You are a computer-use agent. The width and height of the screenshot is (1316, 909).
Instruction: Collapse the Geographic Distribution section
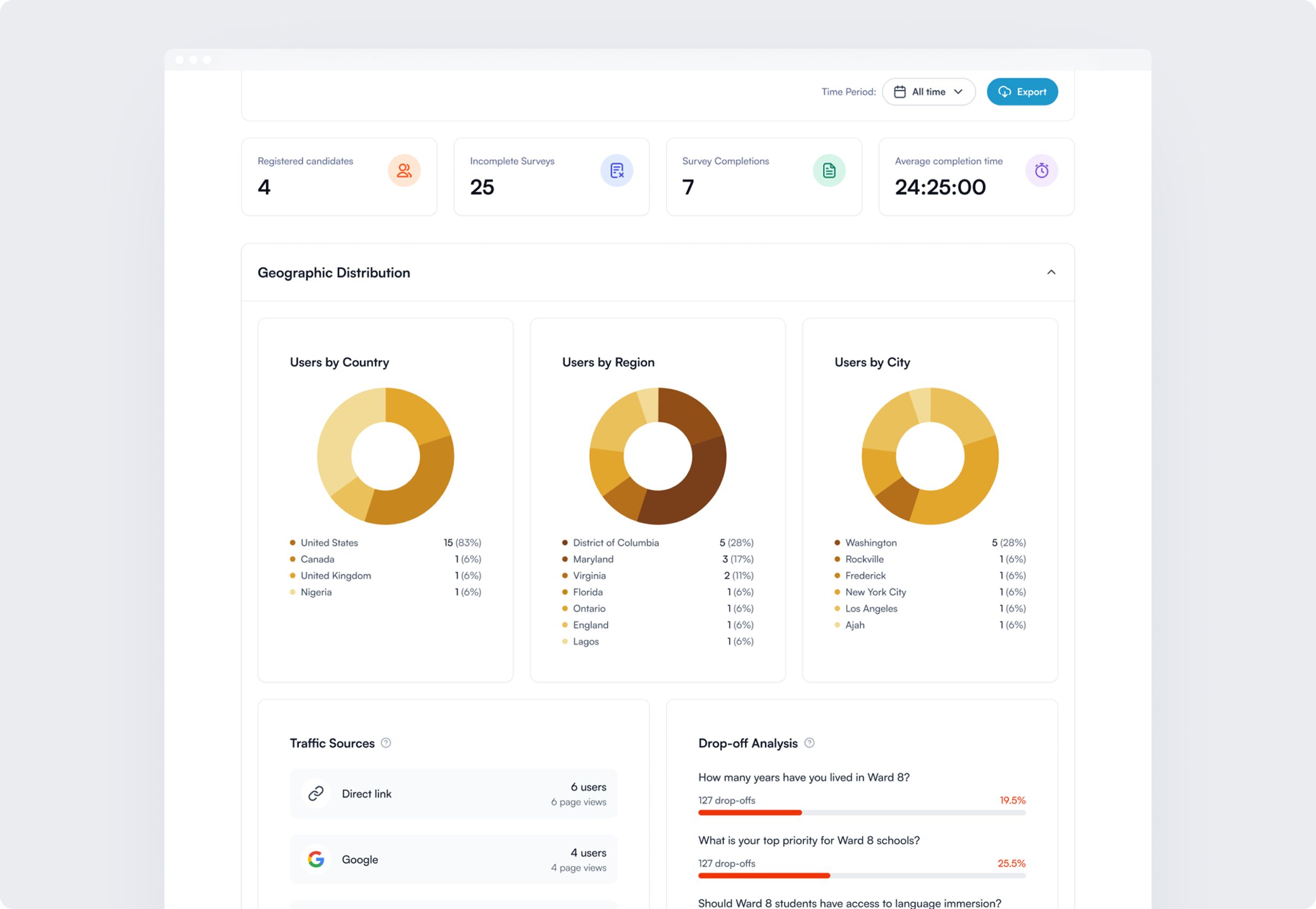click(x=1051, y=272)
